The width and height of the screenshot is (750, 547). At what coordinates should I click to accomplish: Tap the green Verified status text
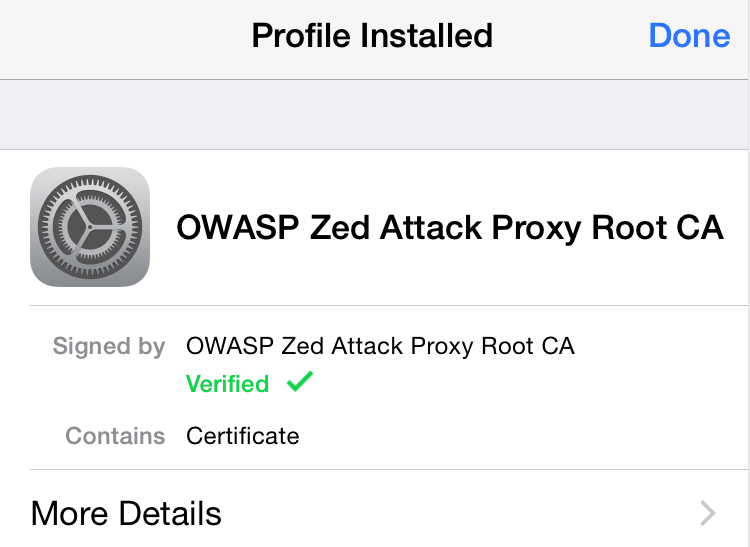click(x=227, y=384)
